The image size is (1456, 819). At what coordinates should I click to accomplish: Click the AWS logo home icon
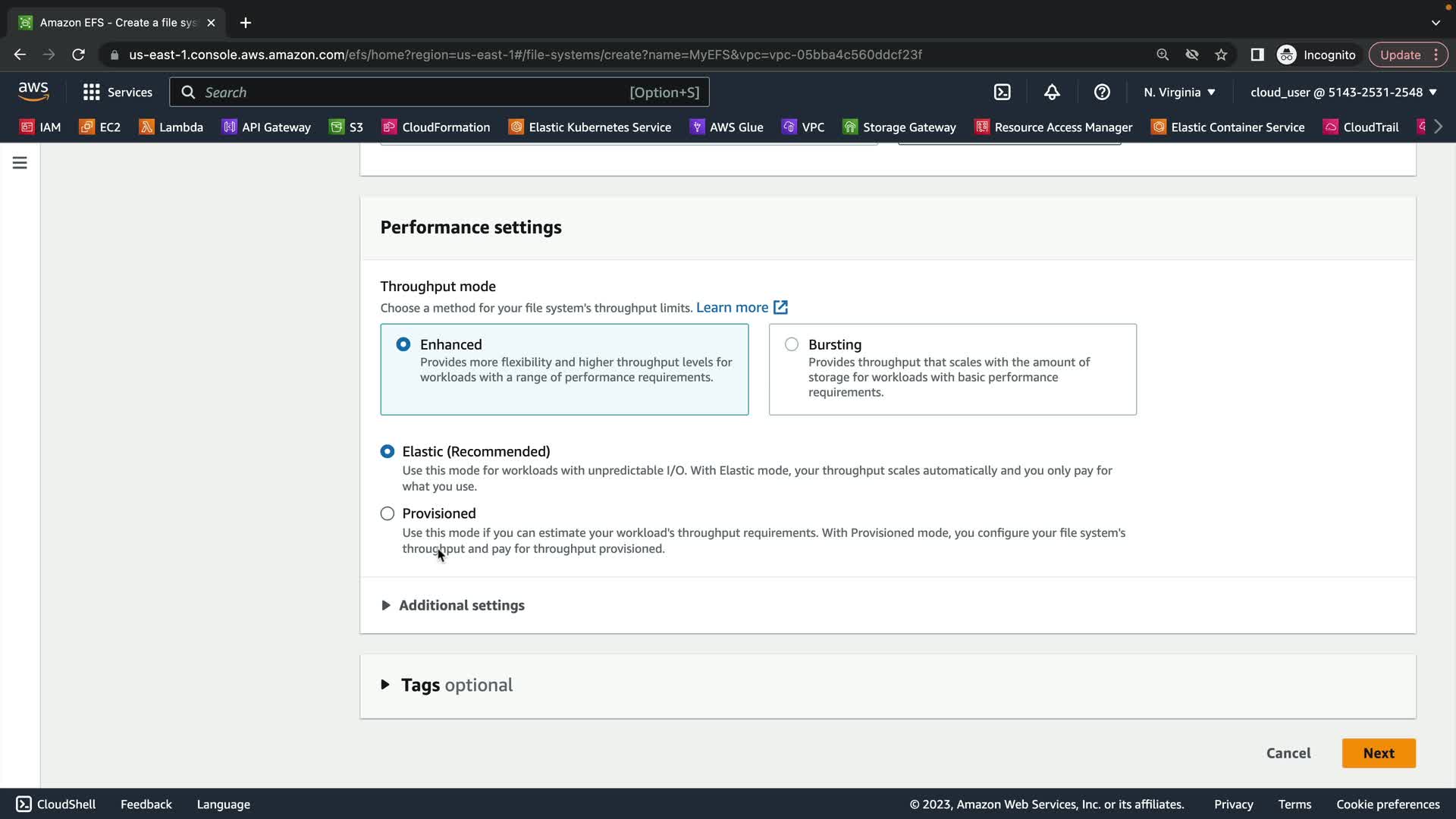click(33, 91)
